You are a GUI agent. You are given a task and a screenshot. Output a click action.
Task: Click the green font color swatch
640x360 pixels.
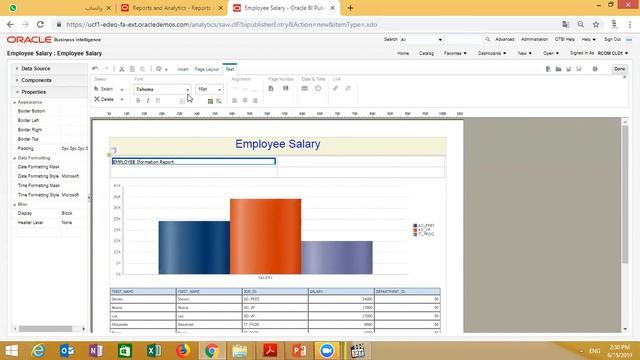210,101
